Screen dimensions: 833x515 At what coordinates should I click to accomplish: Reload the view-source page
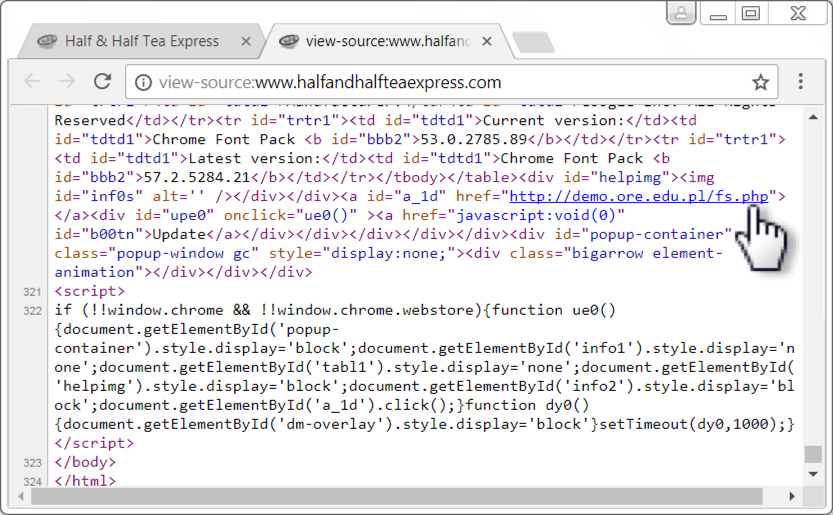point(102,81)
